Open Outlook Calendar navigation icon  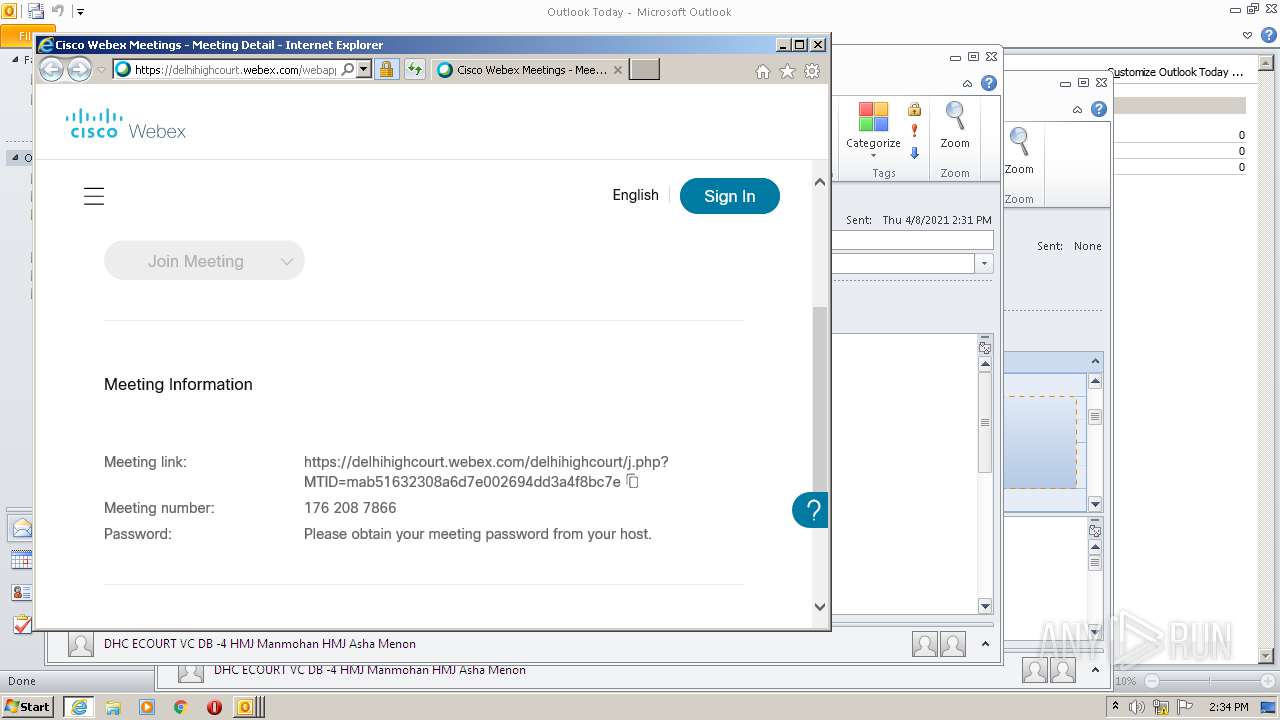click(x=21, y=560)
